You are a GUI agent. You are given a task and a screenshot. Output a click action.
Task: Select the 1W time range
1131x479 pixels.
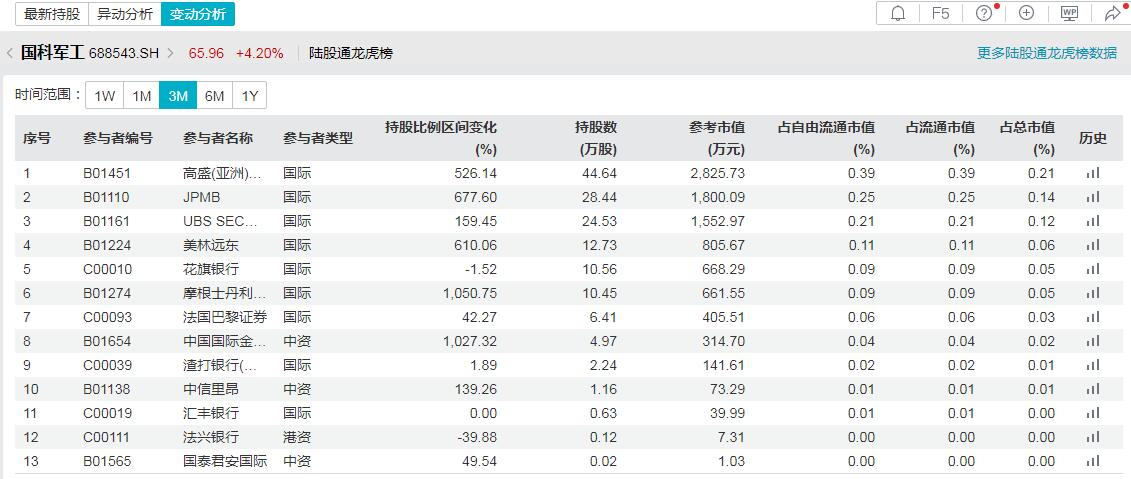point(105,96)
